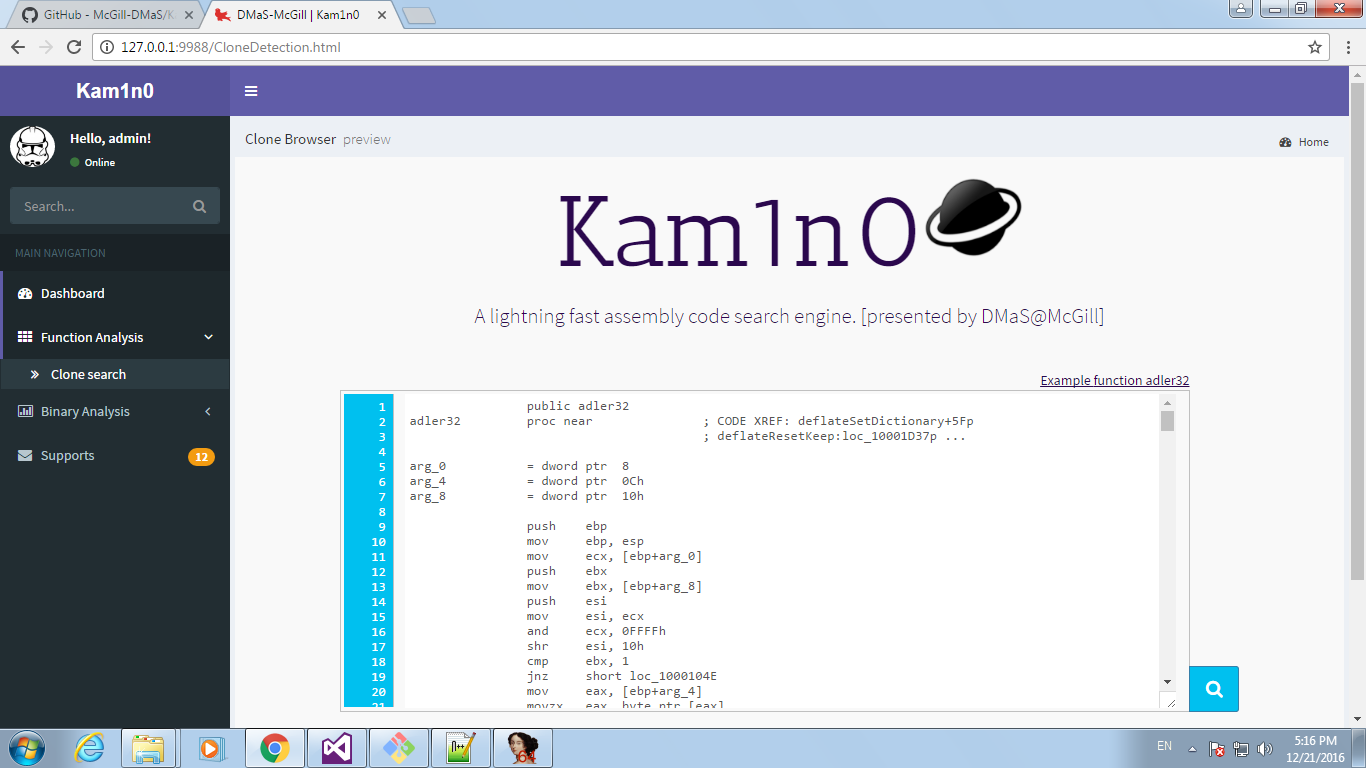Image resolution: width=1366 pixels, height=768 pixels.
Task: Open the taskbar clock 5:16 PM
Action: pos(1315,748)
